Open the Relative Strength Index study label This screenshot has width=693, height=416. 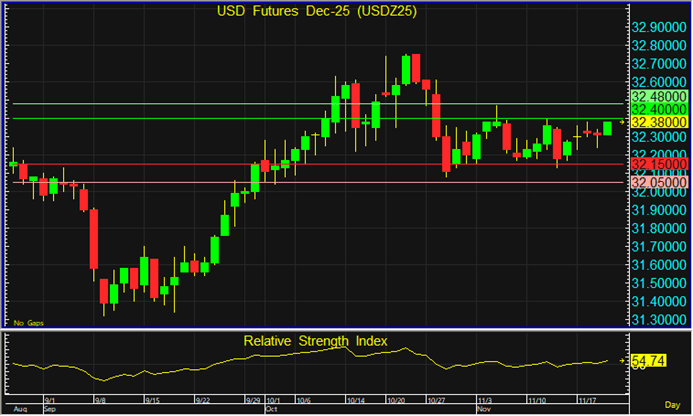point(317,342)
